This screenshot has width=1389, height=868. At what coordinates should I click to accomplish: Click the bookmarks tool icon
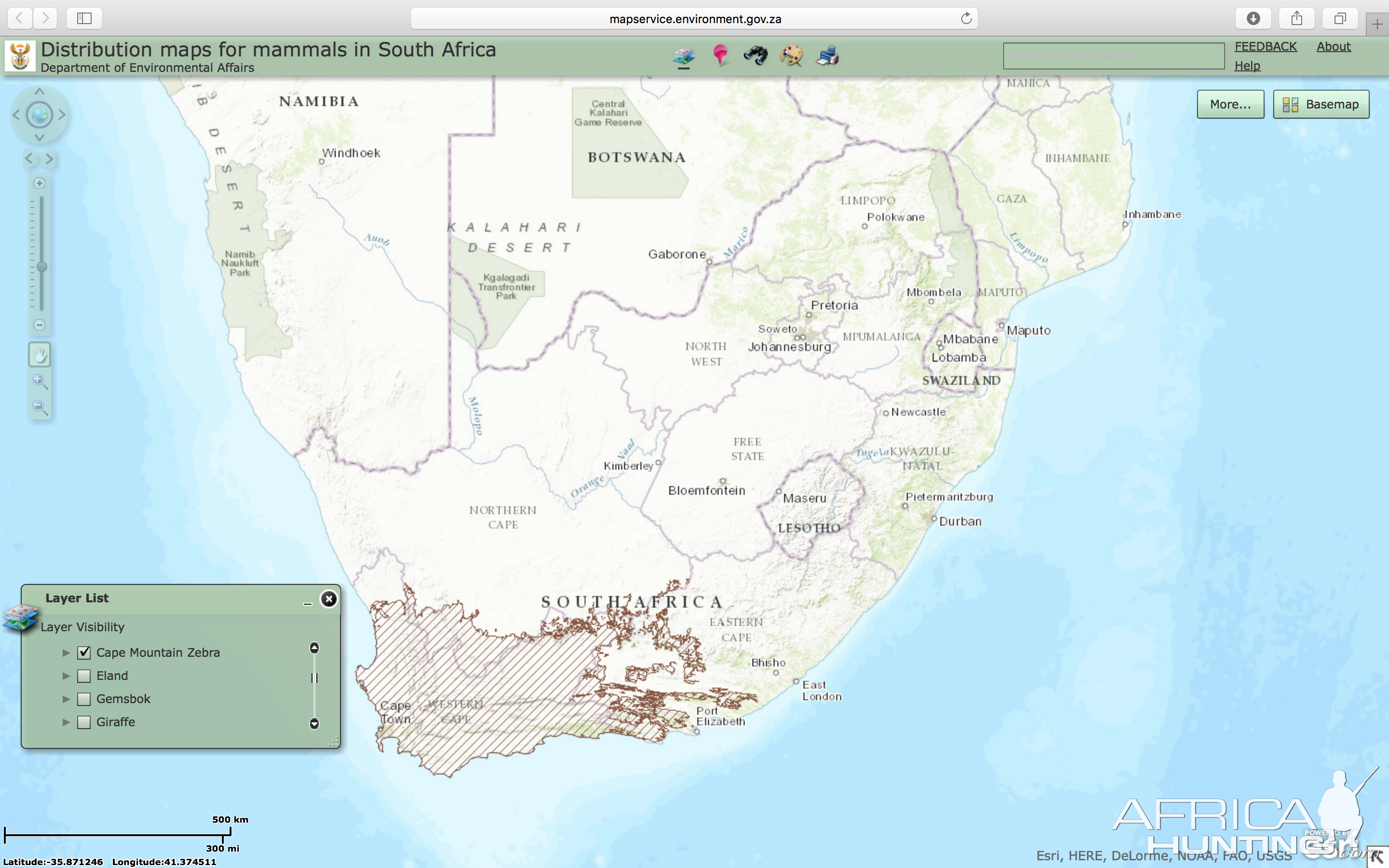(x=721, y=55)
